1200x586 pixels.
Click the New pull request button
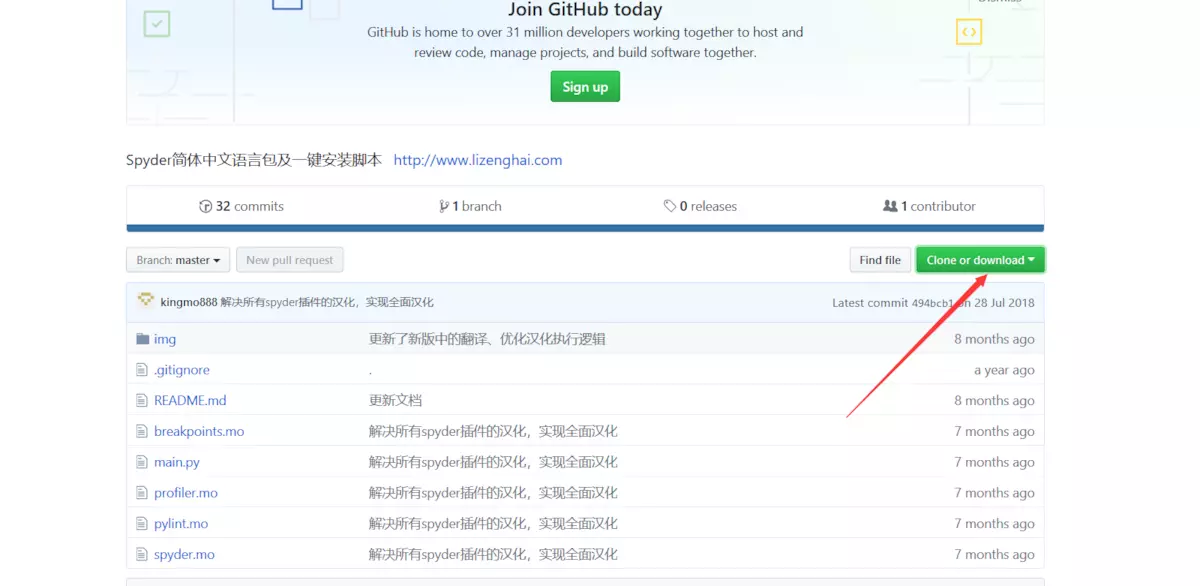coord(290,260)
